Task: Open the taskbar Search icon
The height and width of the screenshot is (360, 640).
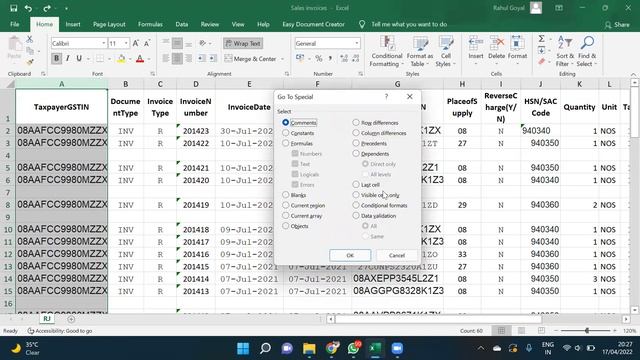Action: click(265, 349)
